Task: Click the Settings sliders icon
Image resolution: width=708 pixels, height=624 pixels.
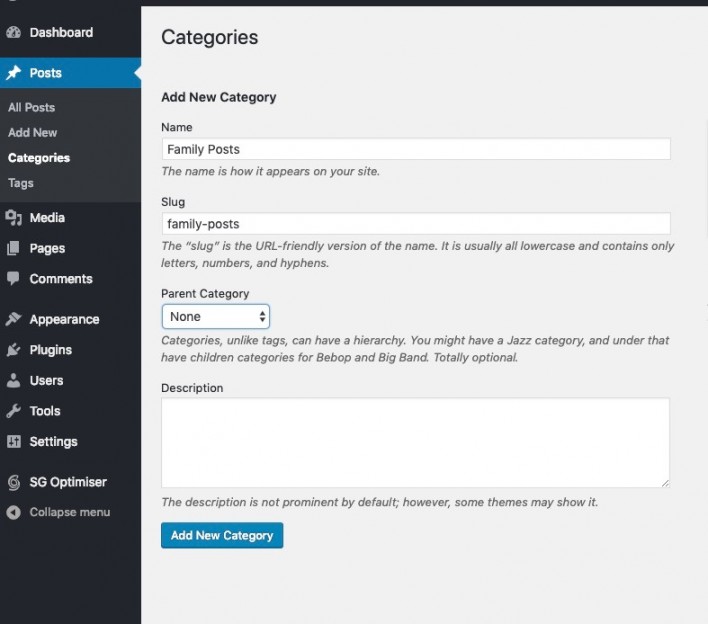Action: click(14, 441)
